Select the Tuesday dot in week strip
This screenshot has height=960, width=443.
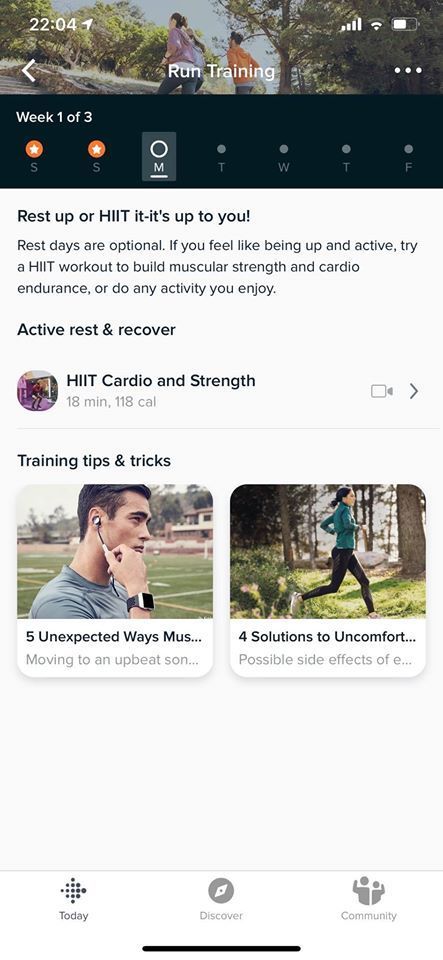tap(221, 149)
